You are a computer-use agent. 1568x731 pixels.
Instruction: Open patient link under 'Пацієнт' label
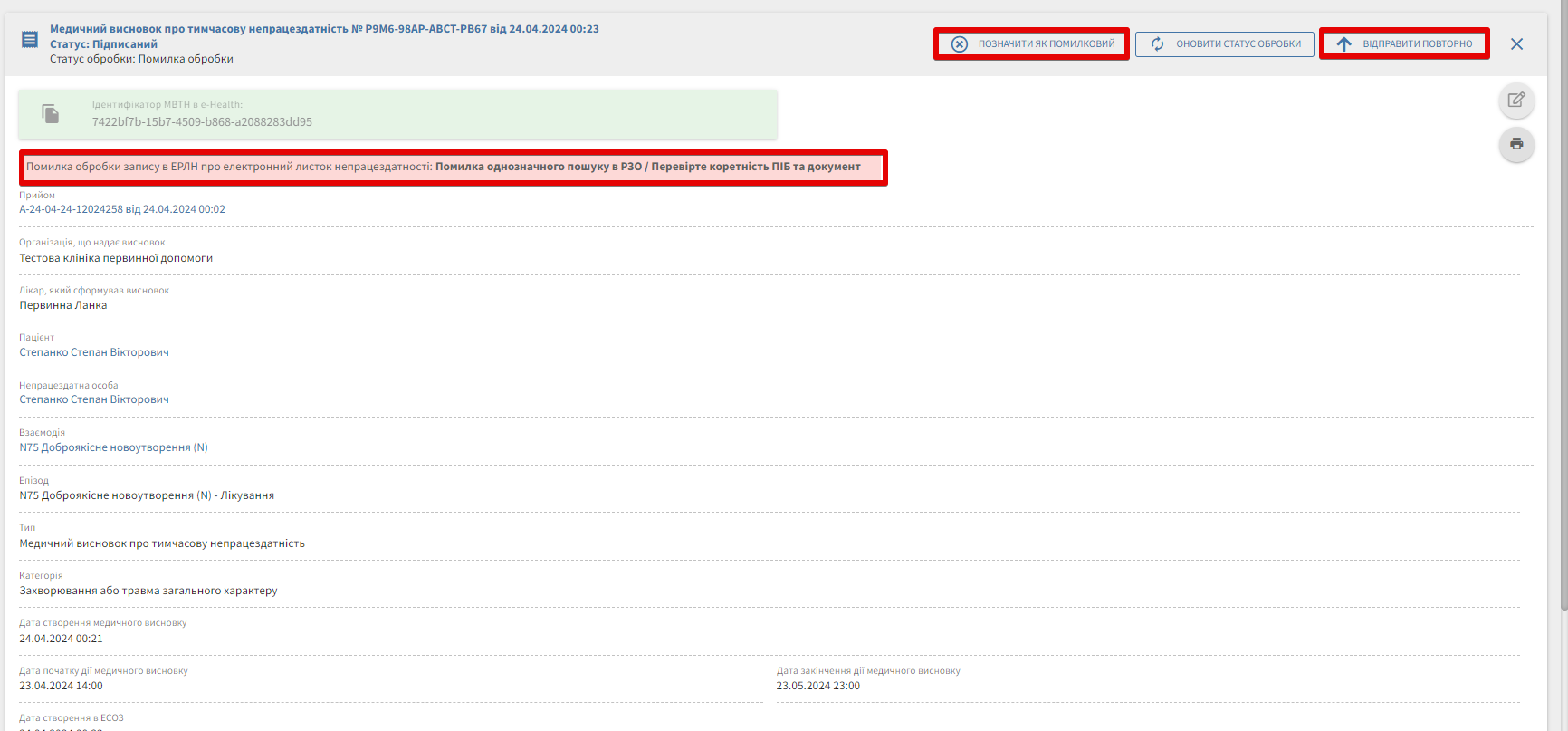click(x=94, y=352)
